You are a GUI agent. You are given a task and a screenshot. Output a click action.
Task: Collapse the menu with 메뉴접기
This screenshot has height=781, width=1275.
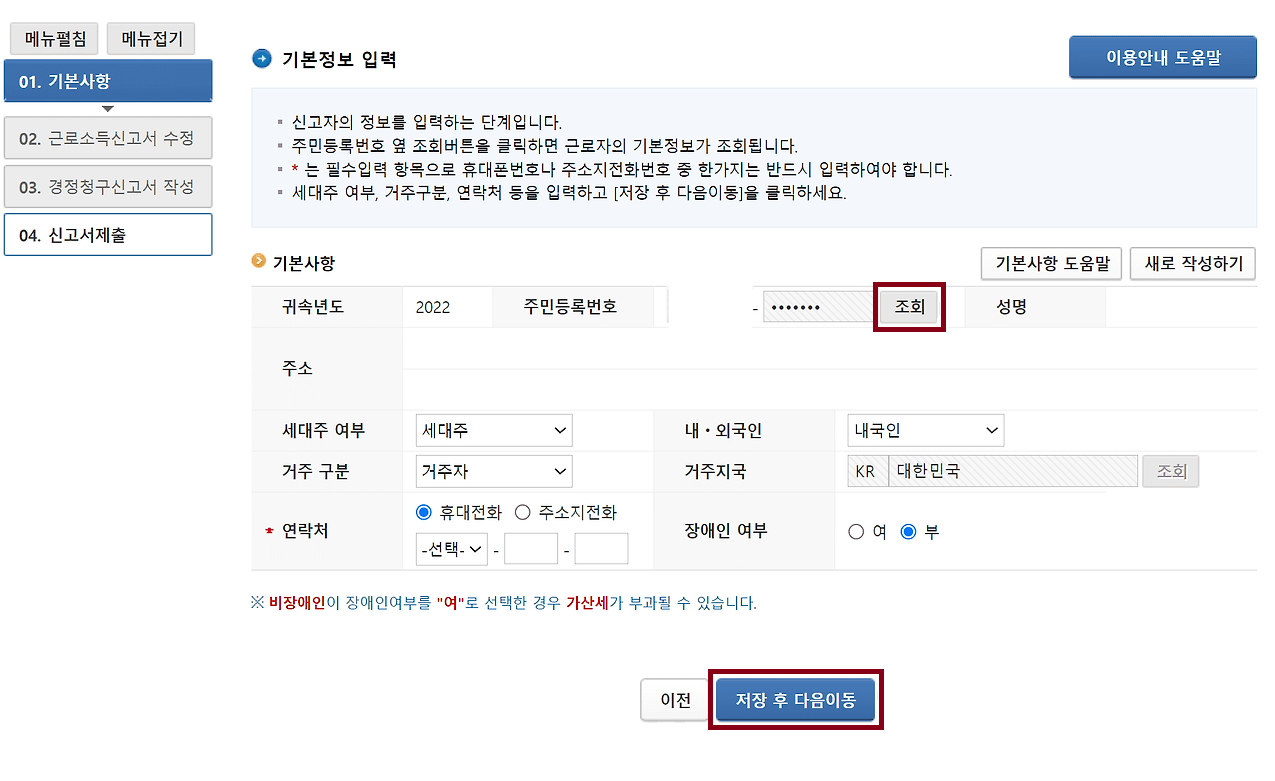point(150,38)
